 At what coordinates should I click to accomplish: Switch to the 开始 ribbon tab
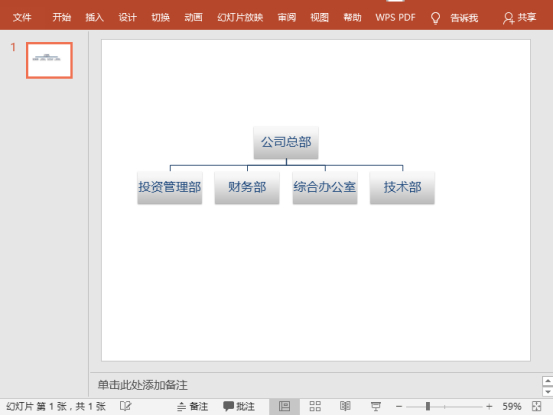click(61, 17)
